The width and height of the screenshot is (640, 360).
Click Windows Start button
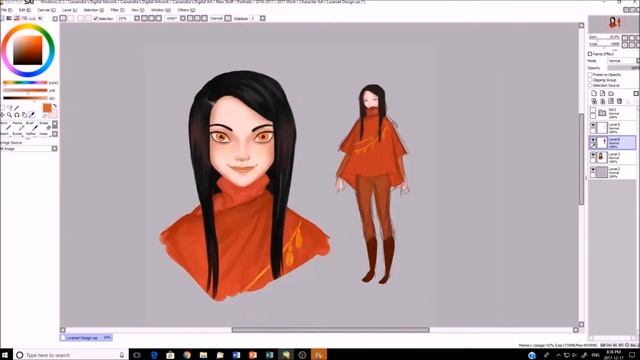tap(5, 355)
